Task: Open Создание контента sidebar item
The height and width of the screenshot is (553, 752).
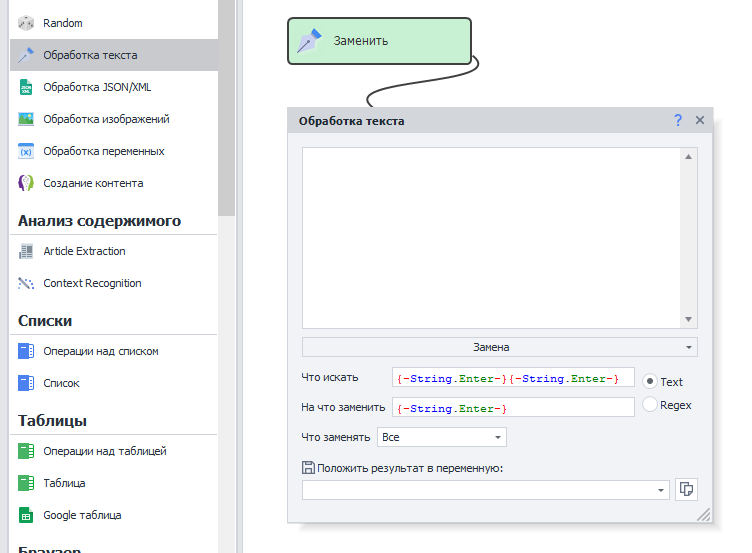Action: click(114, 183)
